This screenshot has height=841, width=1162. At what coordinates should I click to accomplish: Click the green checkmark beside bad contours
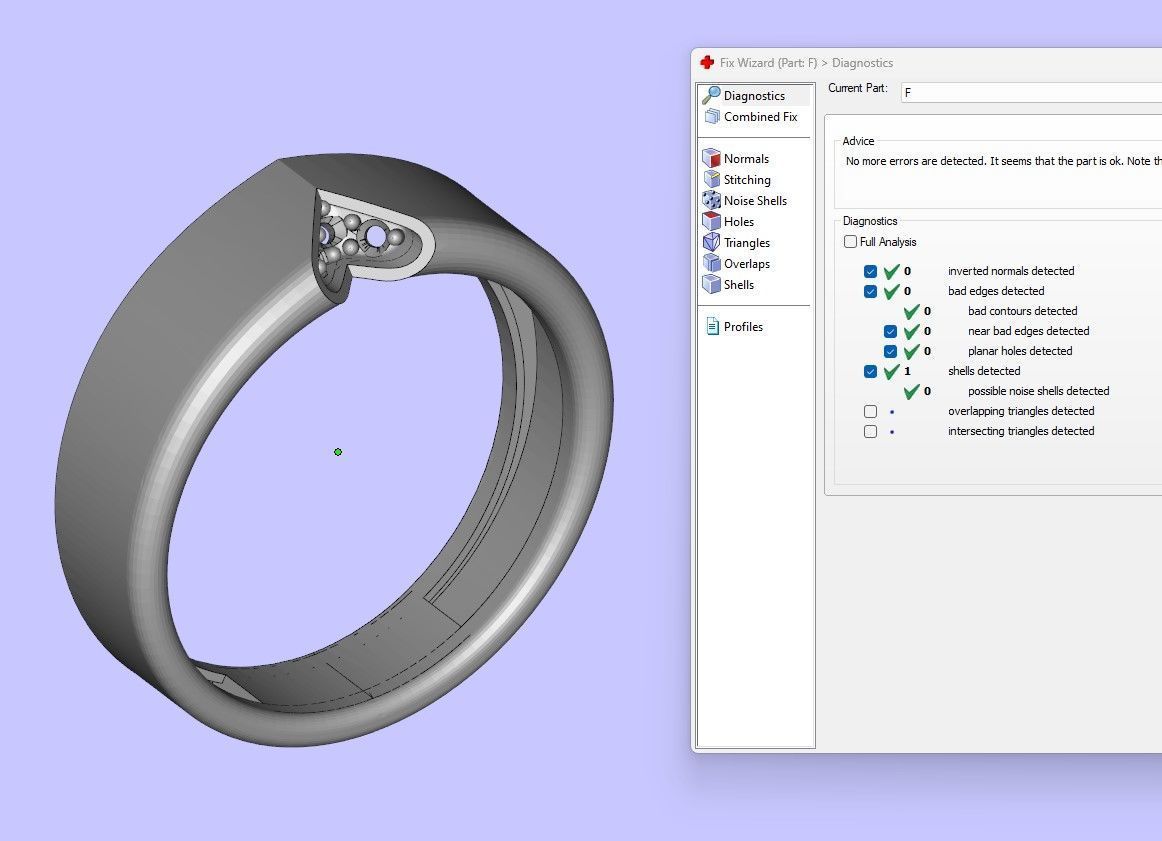(912, 311)
